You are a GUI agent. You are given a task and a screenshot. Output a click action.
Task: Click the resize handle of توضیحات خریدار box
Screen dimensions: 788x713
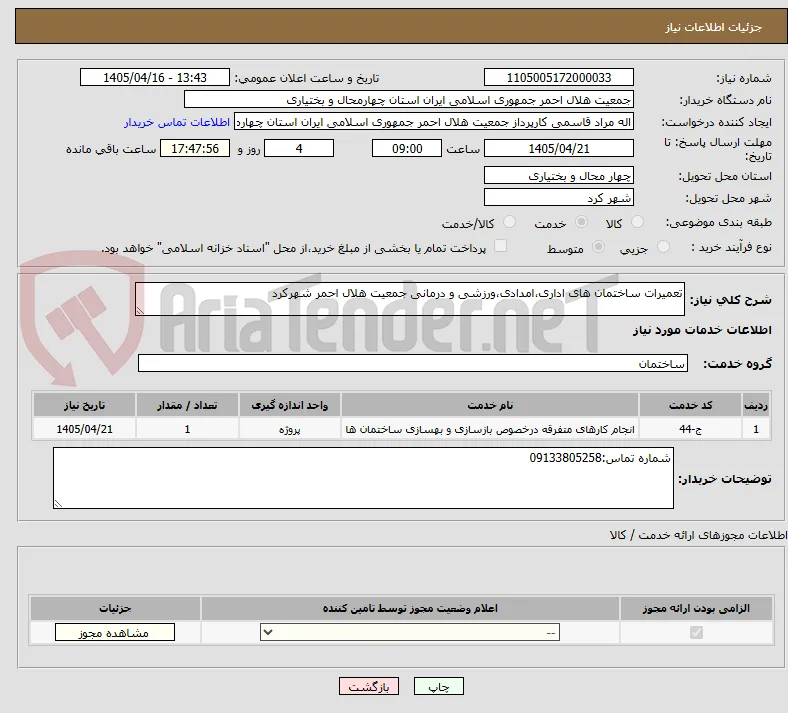coord(58,503)
